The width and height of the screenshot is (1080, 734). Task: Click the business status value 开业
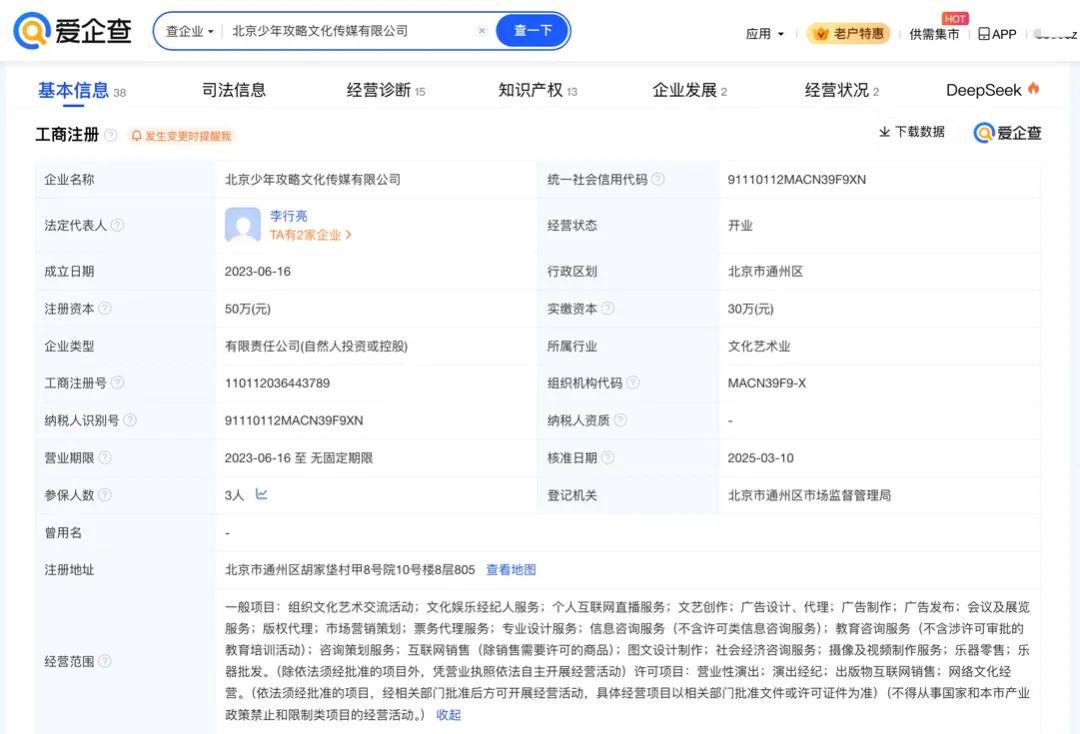(740, 225)
